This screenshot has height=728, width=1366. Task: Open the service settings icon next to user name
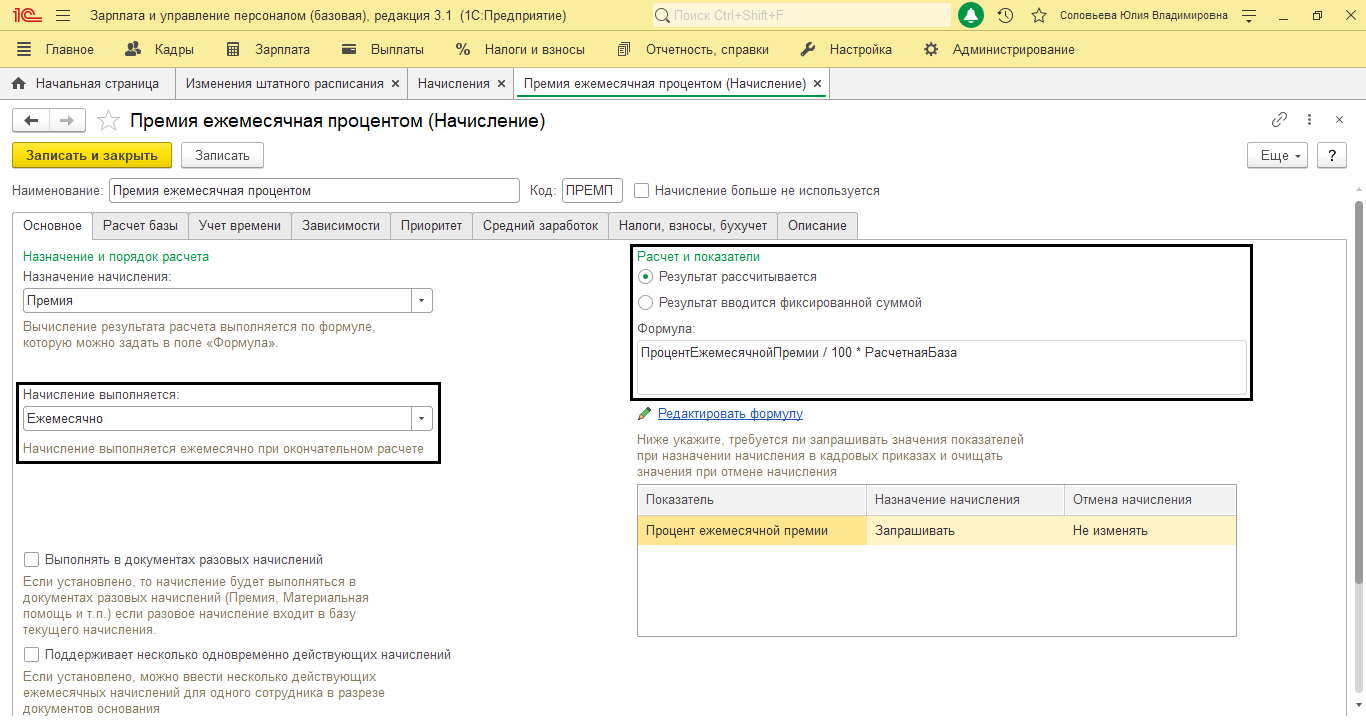(1248, 16)
